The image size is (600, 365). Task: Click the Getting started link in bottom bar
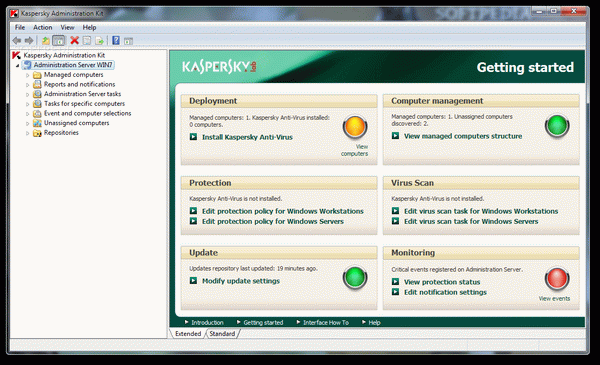tap(263, 323)
